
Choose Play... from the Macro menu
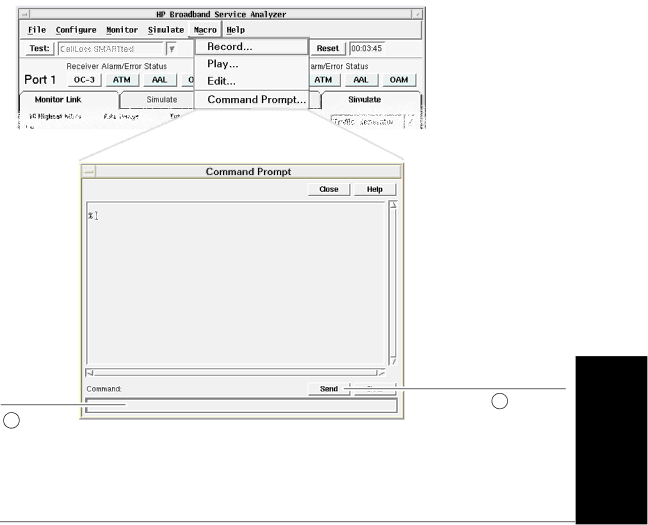click(x=252, y=64)
